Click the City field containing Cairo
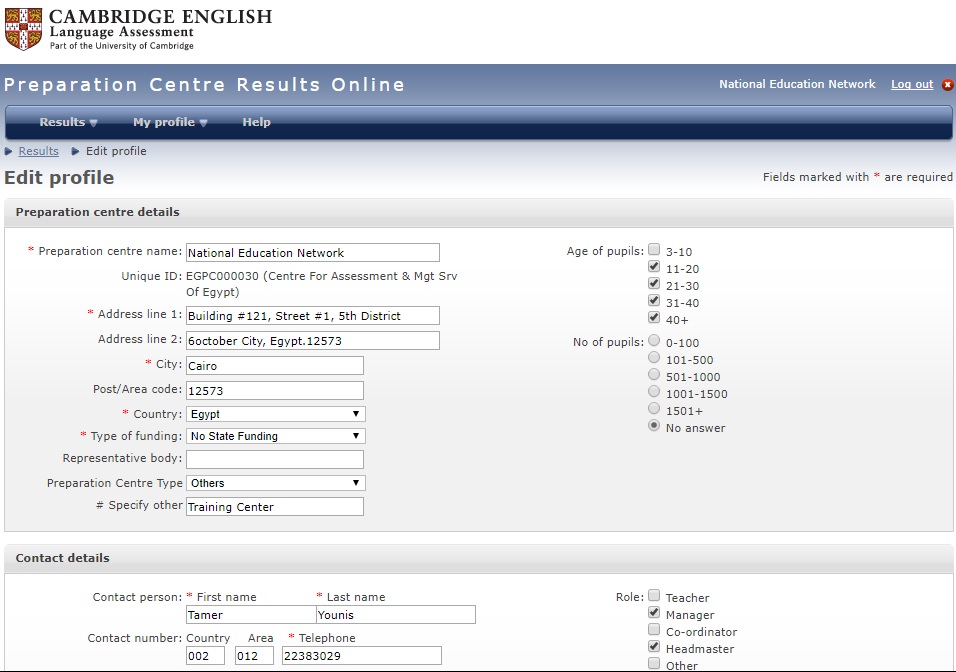Screen dimensions: 956x672 [x=275, y=366]
